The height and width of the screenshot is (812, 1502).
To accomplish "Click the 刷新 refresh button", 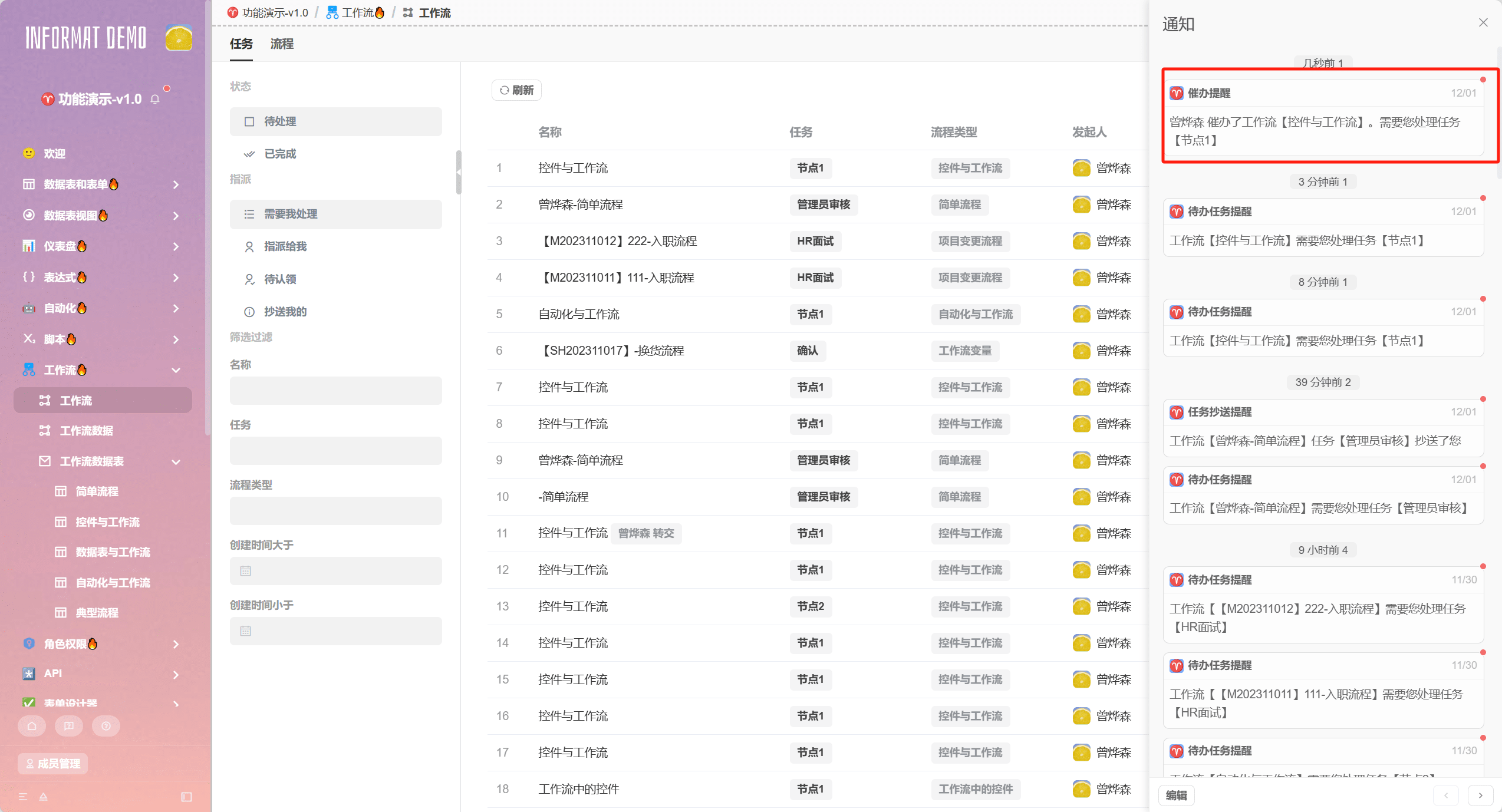I will point(516,90).
